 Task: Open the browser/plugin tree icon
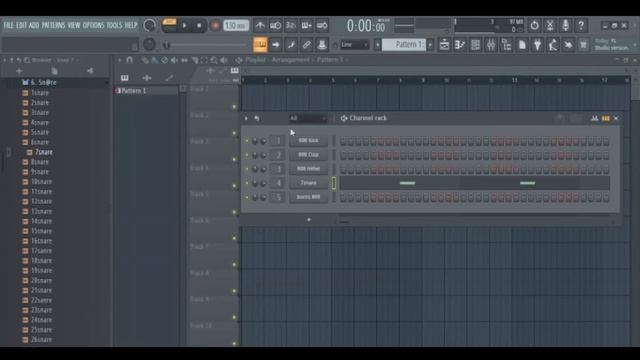(507, 45)
